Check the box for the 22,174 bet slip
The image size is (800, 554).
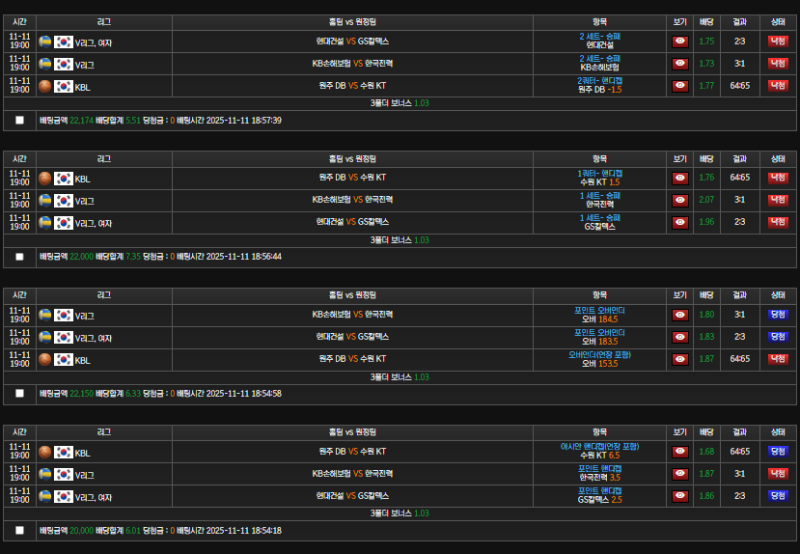point(20,120)
